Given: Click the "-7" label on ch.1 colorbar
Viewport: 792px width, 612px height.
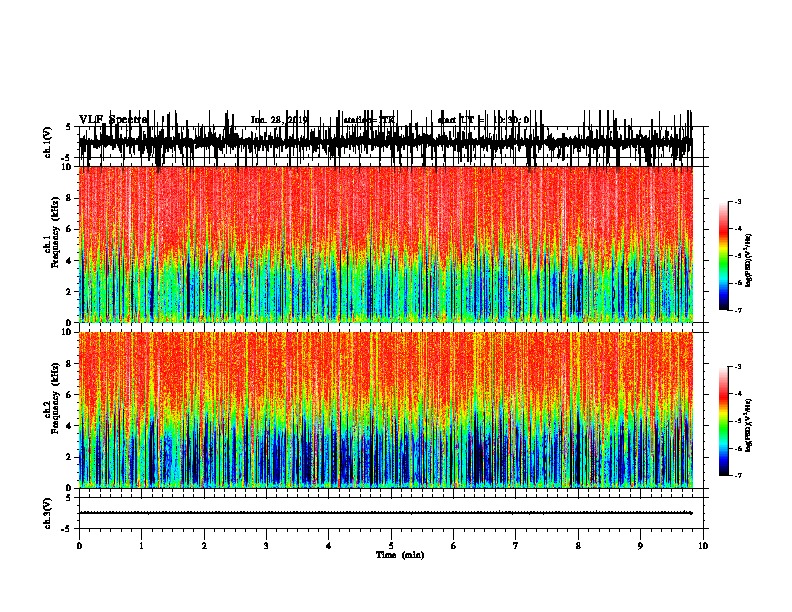Looking at the screenshot, I should (737, 310).
